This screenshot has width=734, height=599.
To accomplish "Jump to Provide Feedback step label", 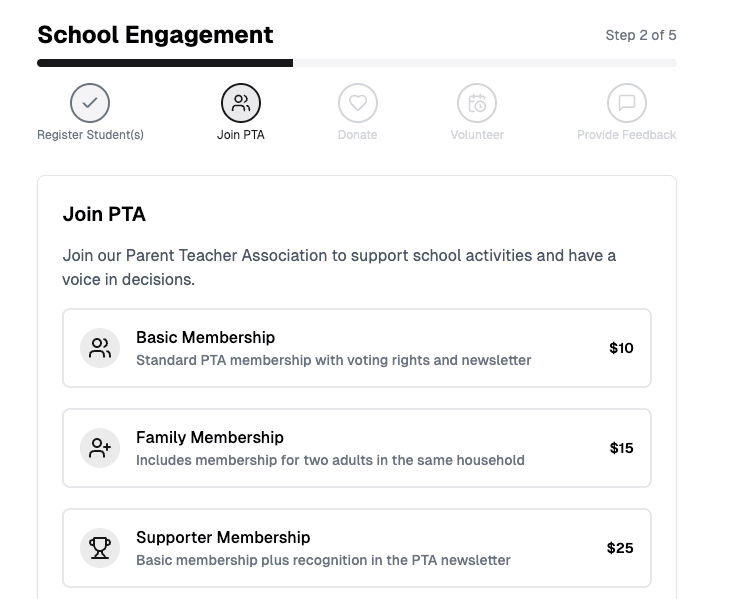I will coord(627,135).
